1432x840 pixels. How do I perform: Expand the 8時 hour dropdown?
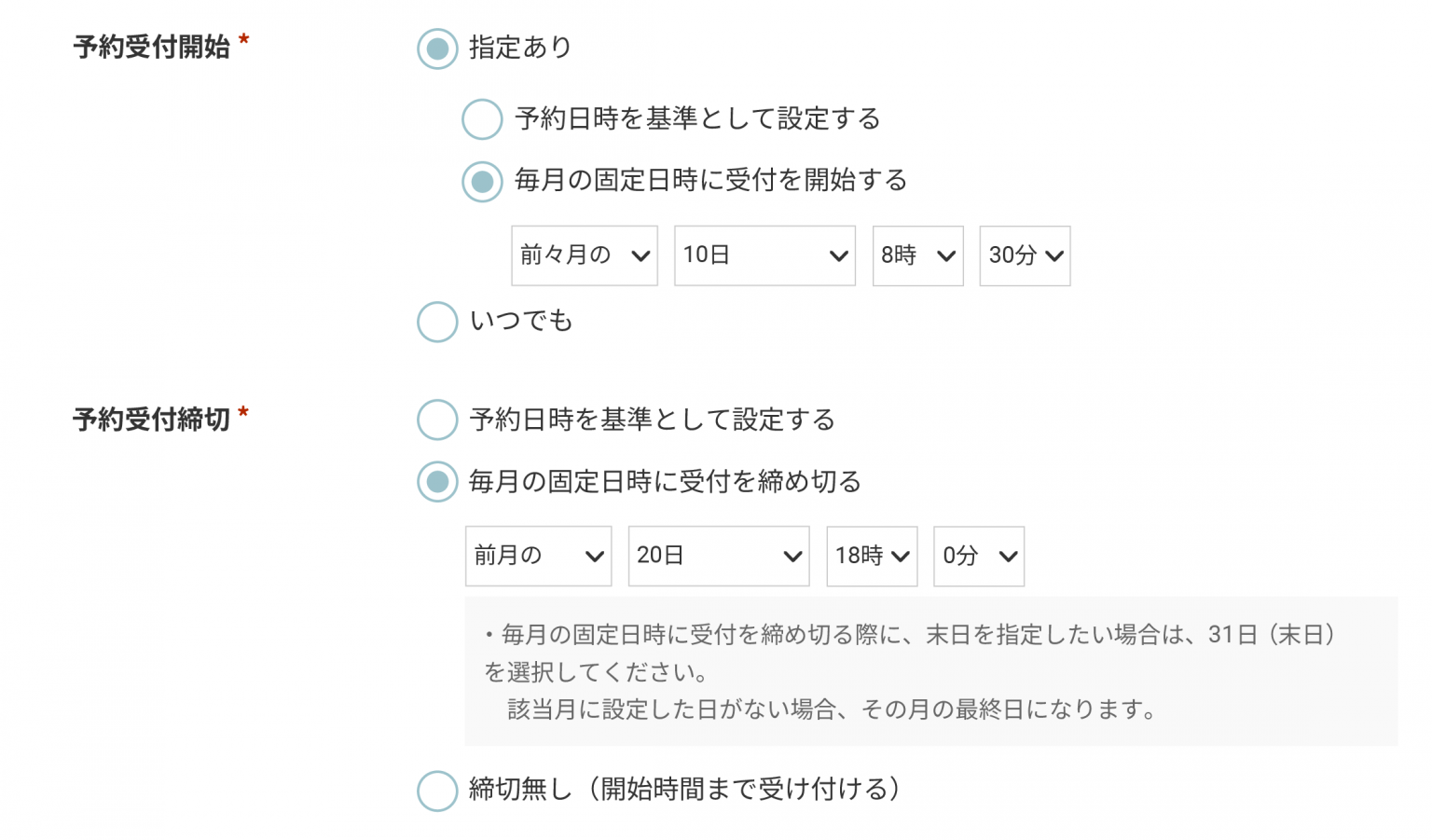coord(917,255)
